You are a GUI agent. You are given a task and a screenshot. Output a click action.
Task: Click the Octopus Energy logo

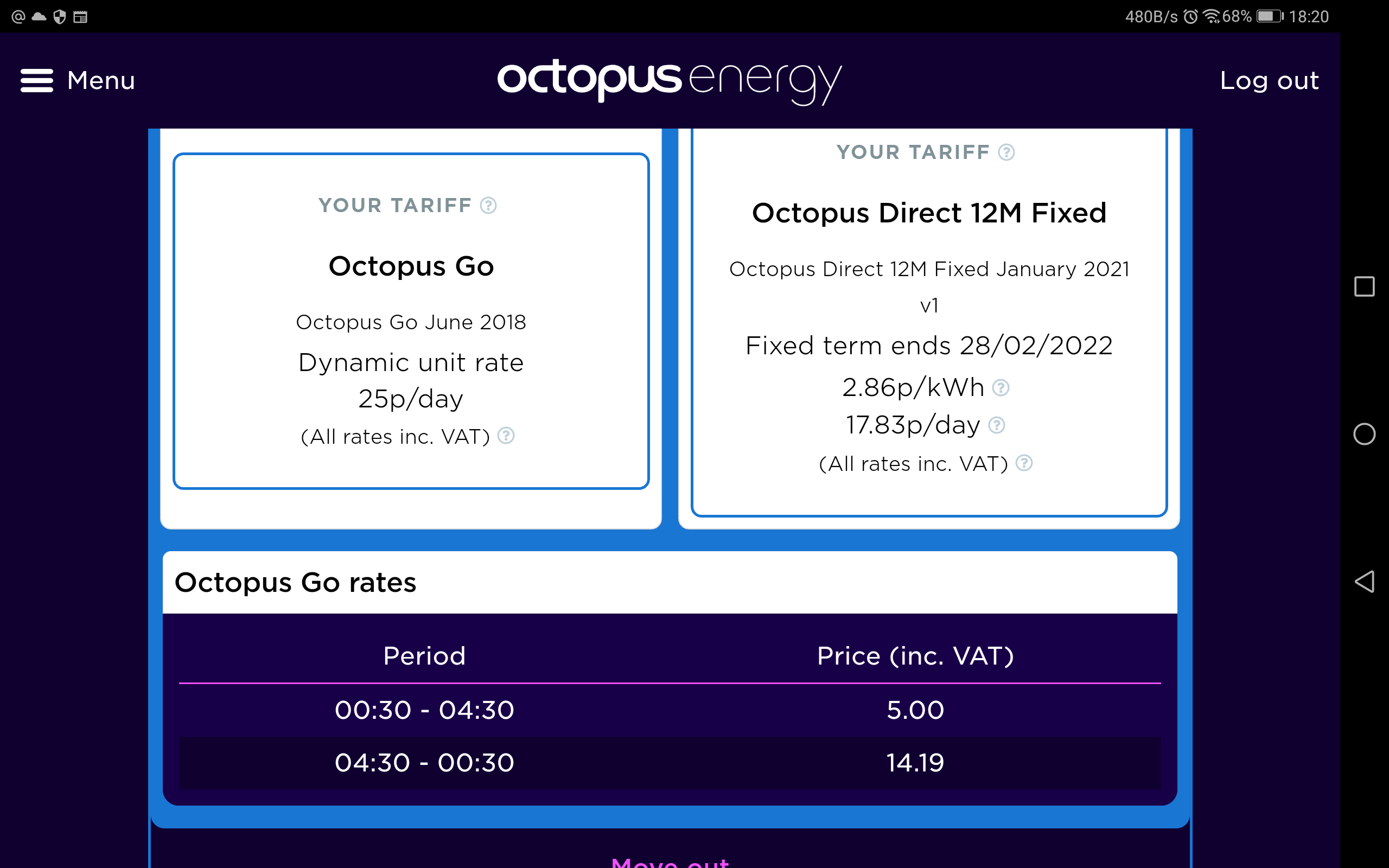point(669,81)
